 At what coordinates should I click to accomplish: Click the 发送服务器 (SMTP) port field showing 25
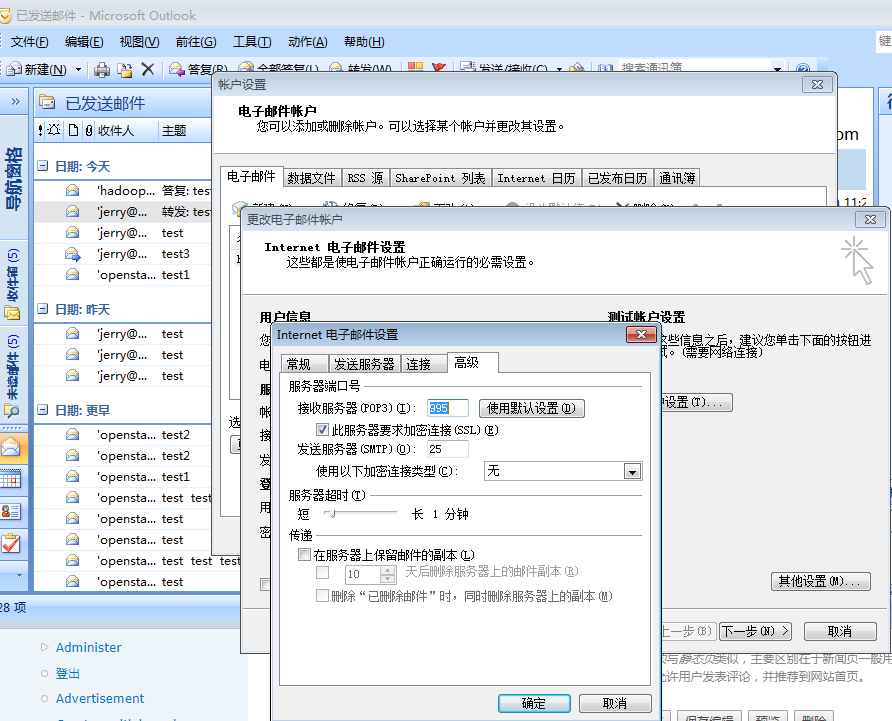click(448, 449)
